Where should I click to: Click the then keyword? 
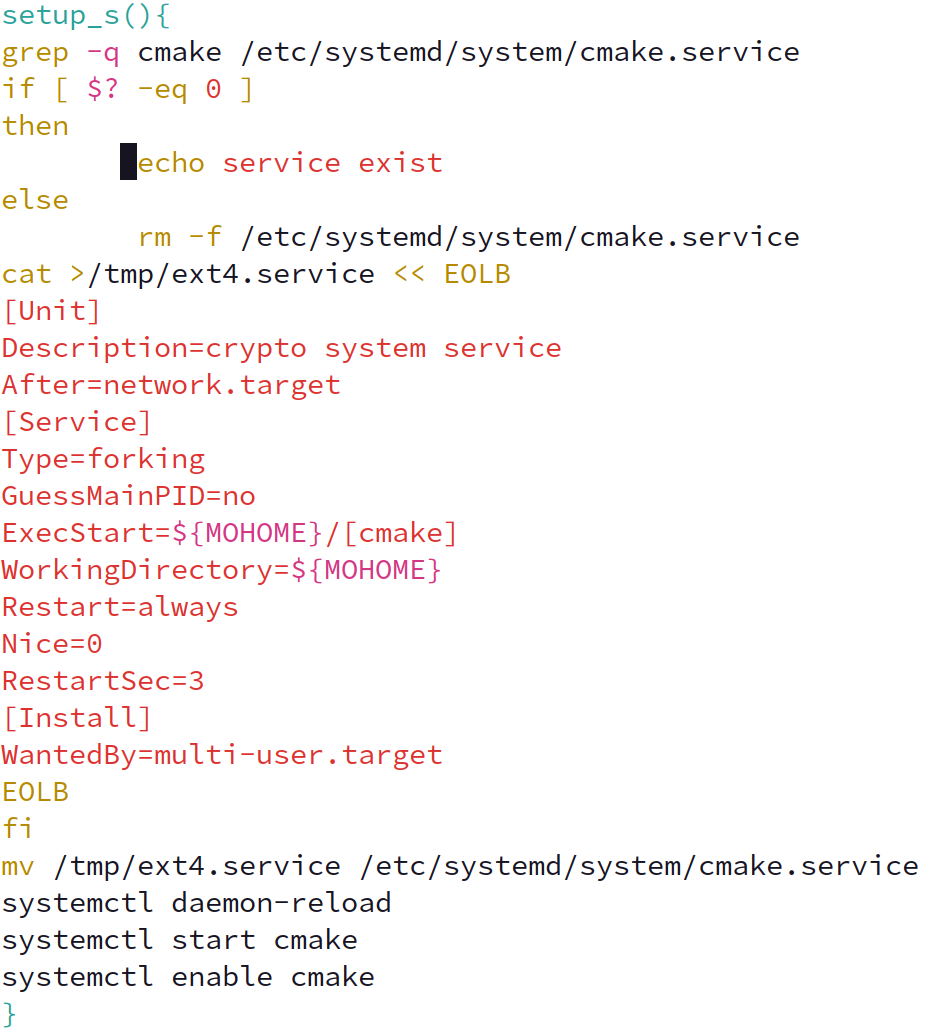[x=35, y=125]
